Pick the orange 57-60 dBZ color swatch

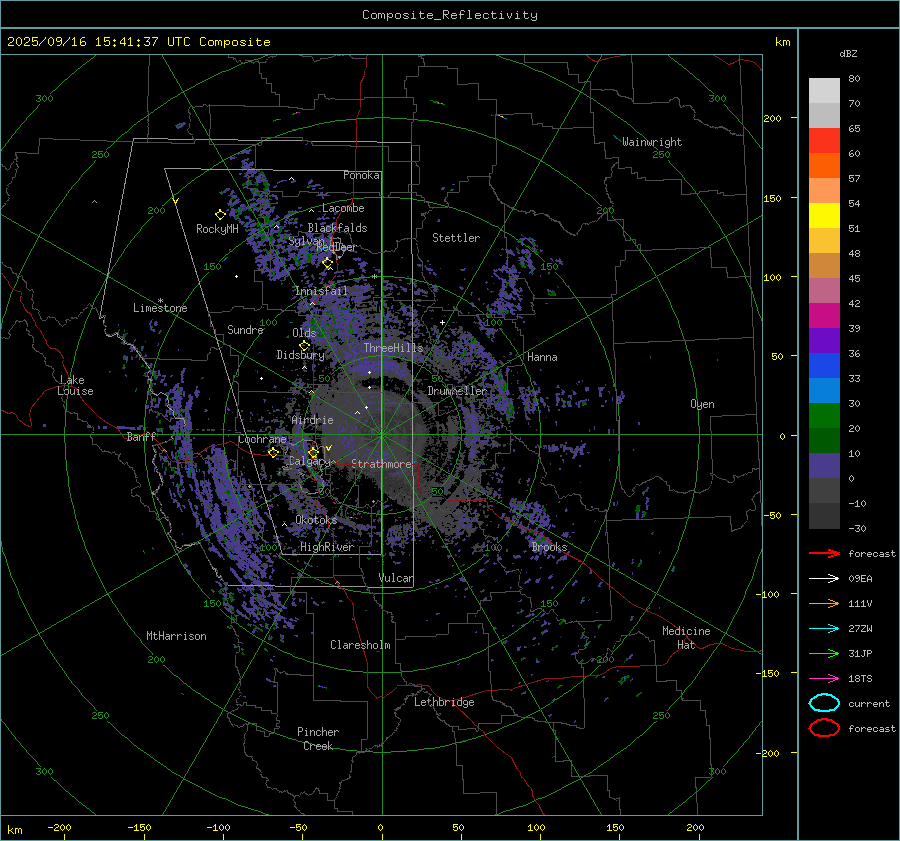tap(824, 166)
